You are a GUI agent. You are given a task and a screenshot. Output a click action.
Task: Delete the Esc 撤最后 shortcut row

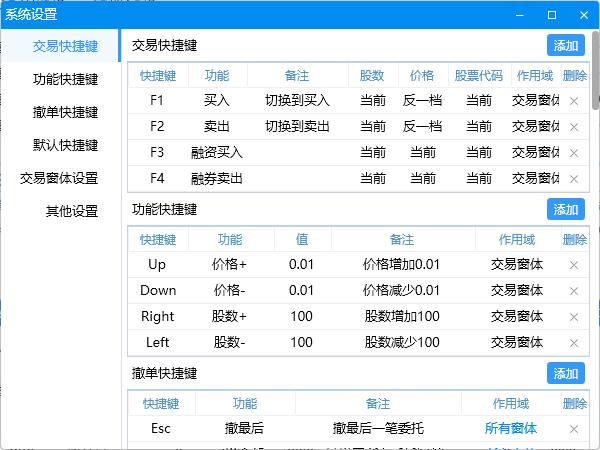click(x=574, y=429)
